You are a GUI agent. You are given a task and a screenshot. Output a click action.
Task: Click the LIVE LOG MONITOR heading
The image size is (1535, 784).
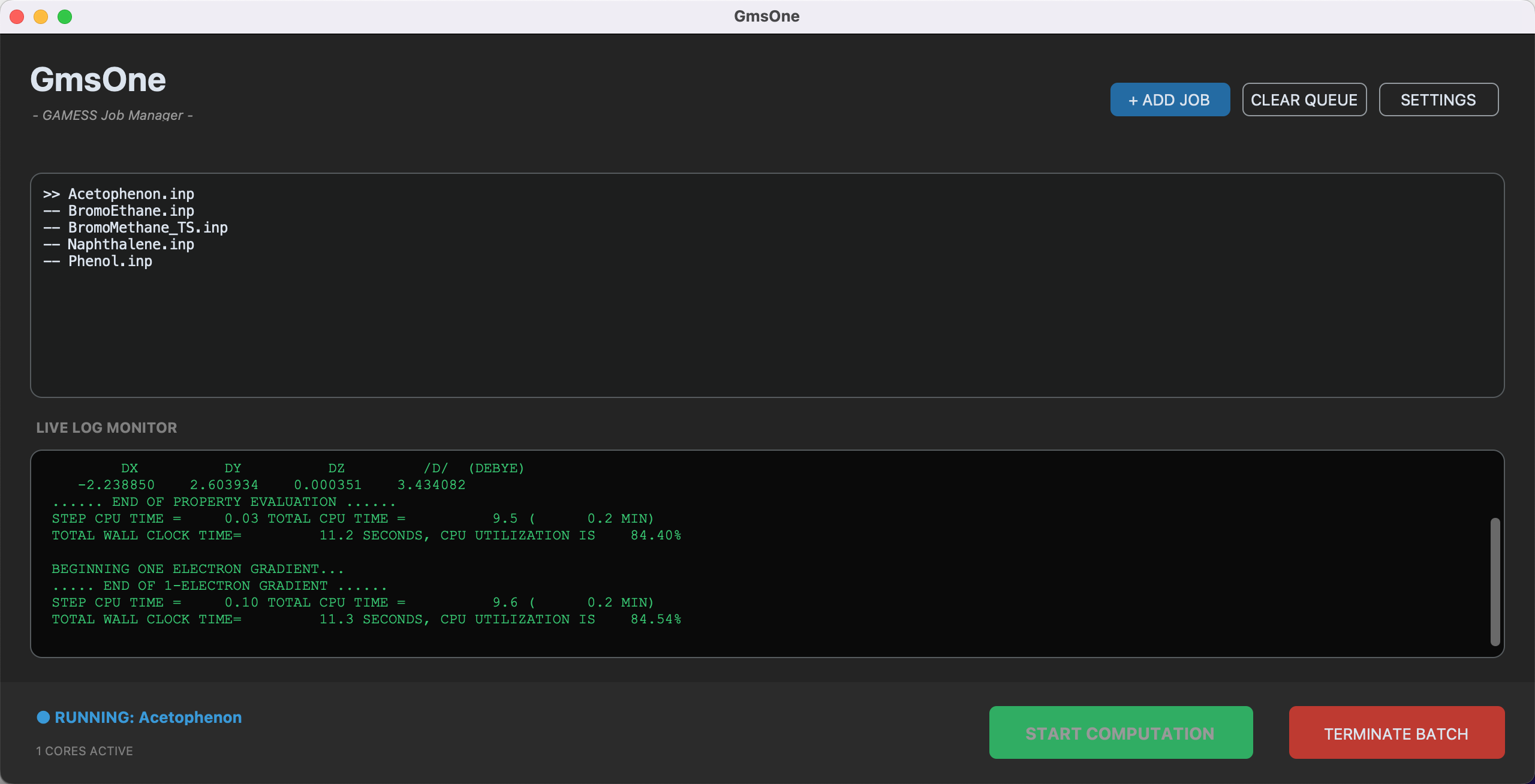coord(107,428)
